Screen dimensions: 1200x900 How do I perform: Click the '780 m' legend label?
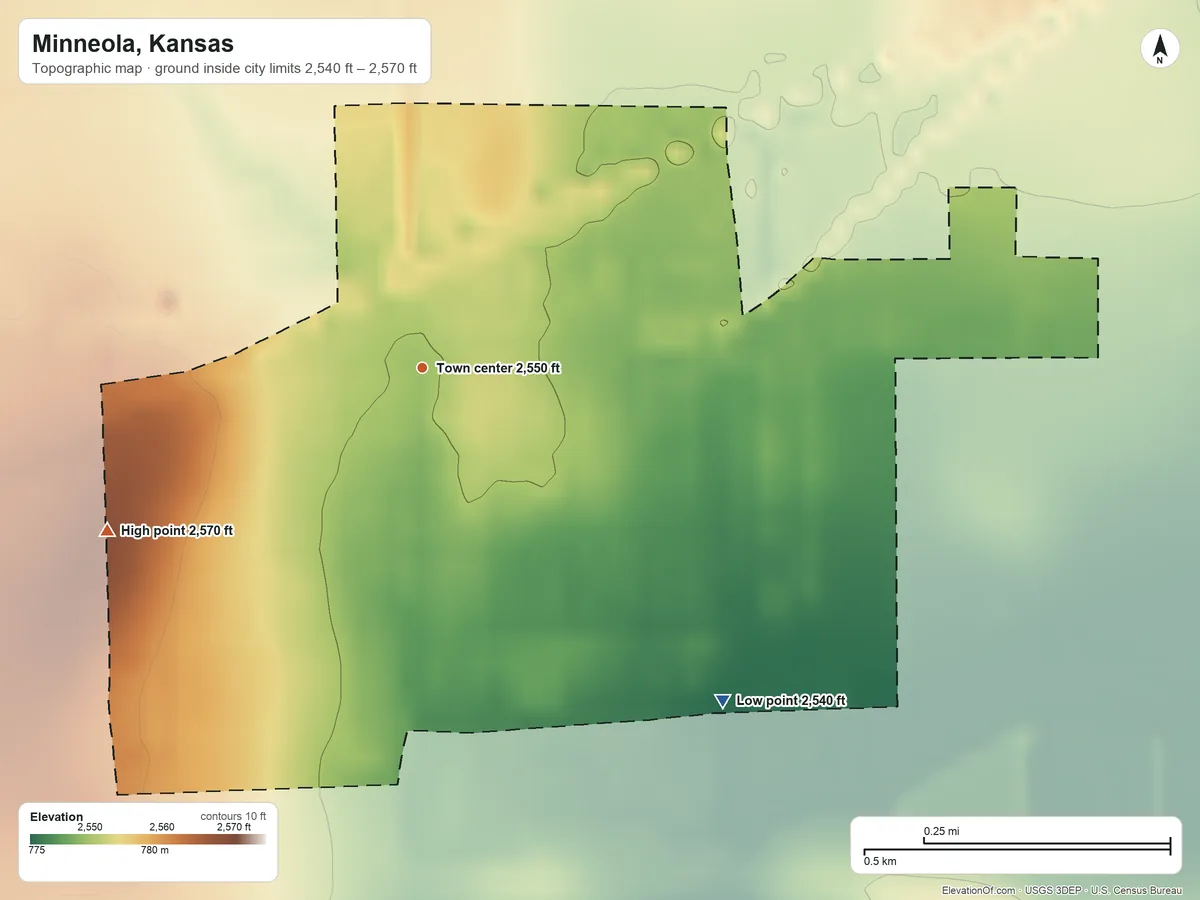[x=155, y=850]
